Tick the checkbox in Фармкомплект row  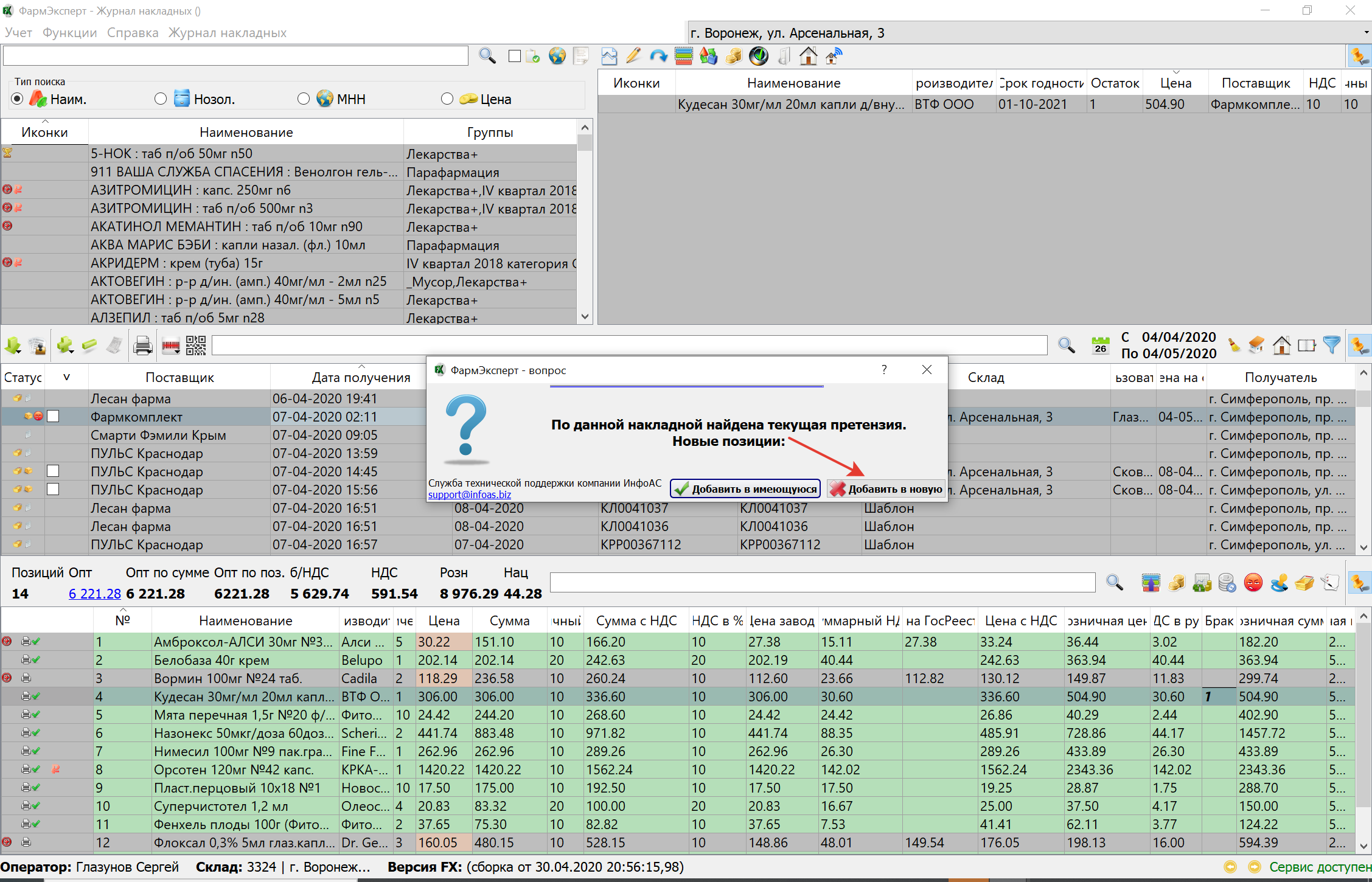(54, 417)
